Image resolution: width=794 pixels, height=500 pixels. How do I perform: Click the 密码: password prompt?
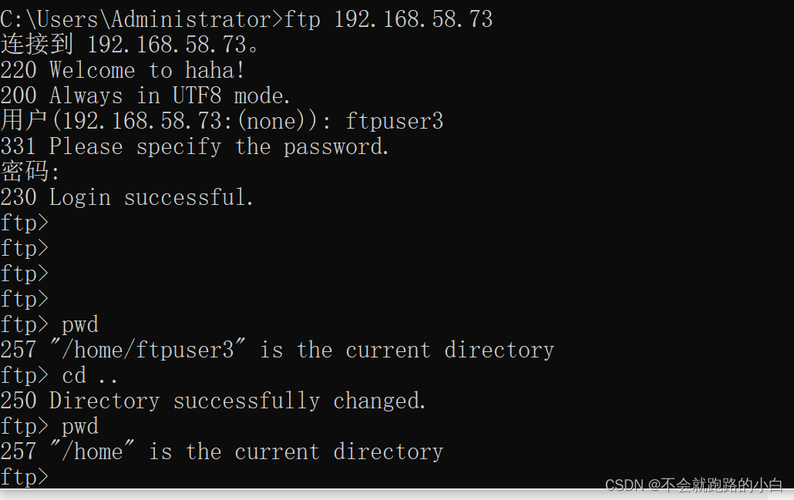click(30, 171)
